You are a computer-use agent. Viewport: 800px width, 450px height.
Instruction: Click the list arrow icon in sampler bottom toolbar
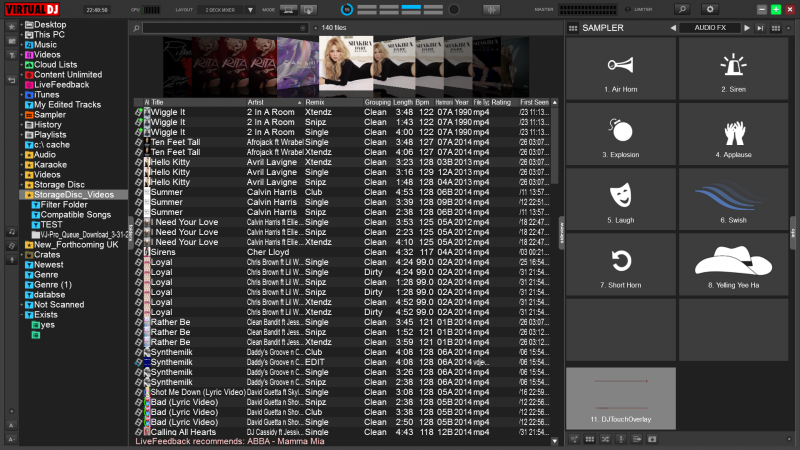tap(636, 439)
